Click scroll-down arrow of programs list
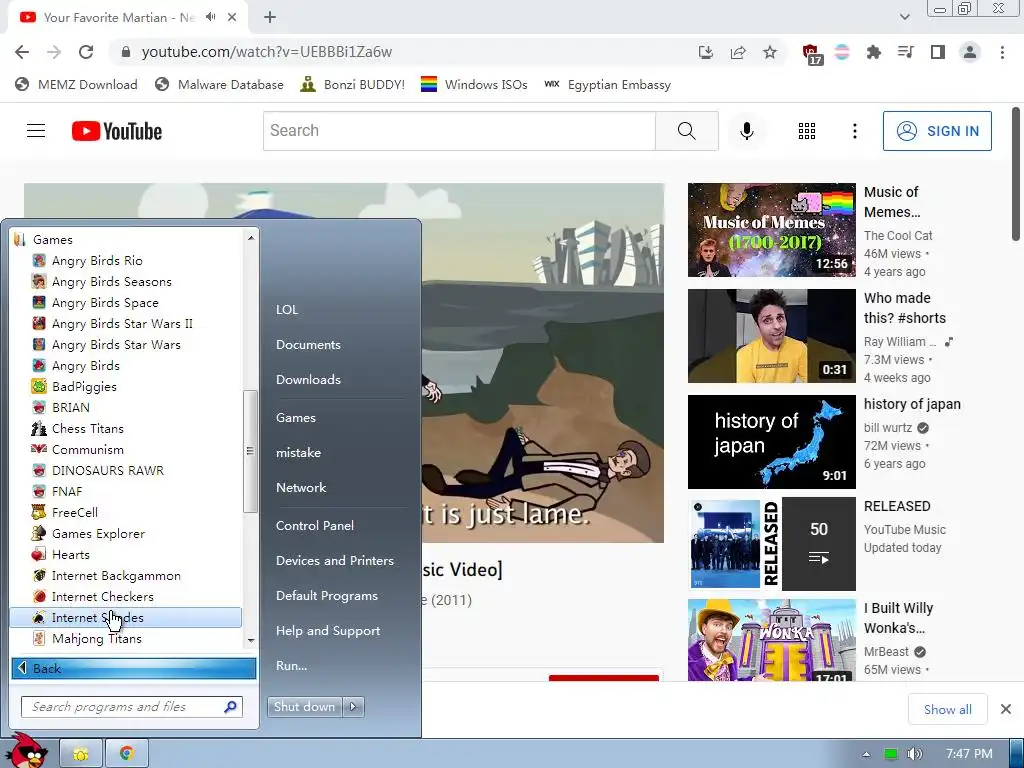 click(251, 641)
